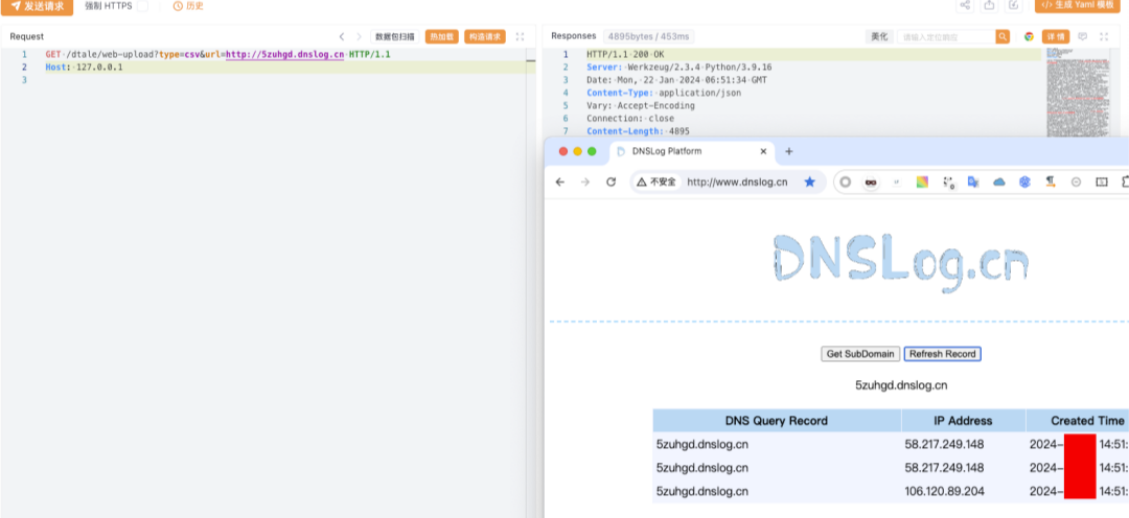
Task: Open response in Chrome browser icon
Action: pyautogui.click(x=1029, y=37)
